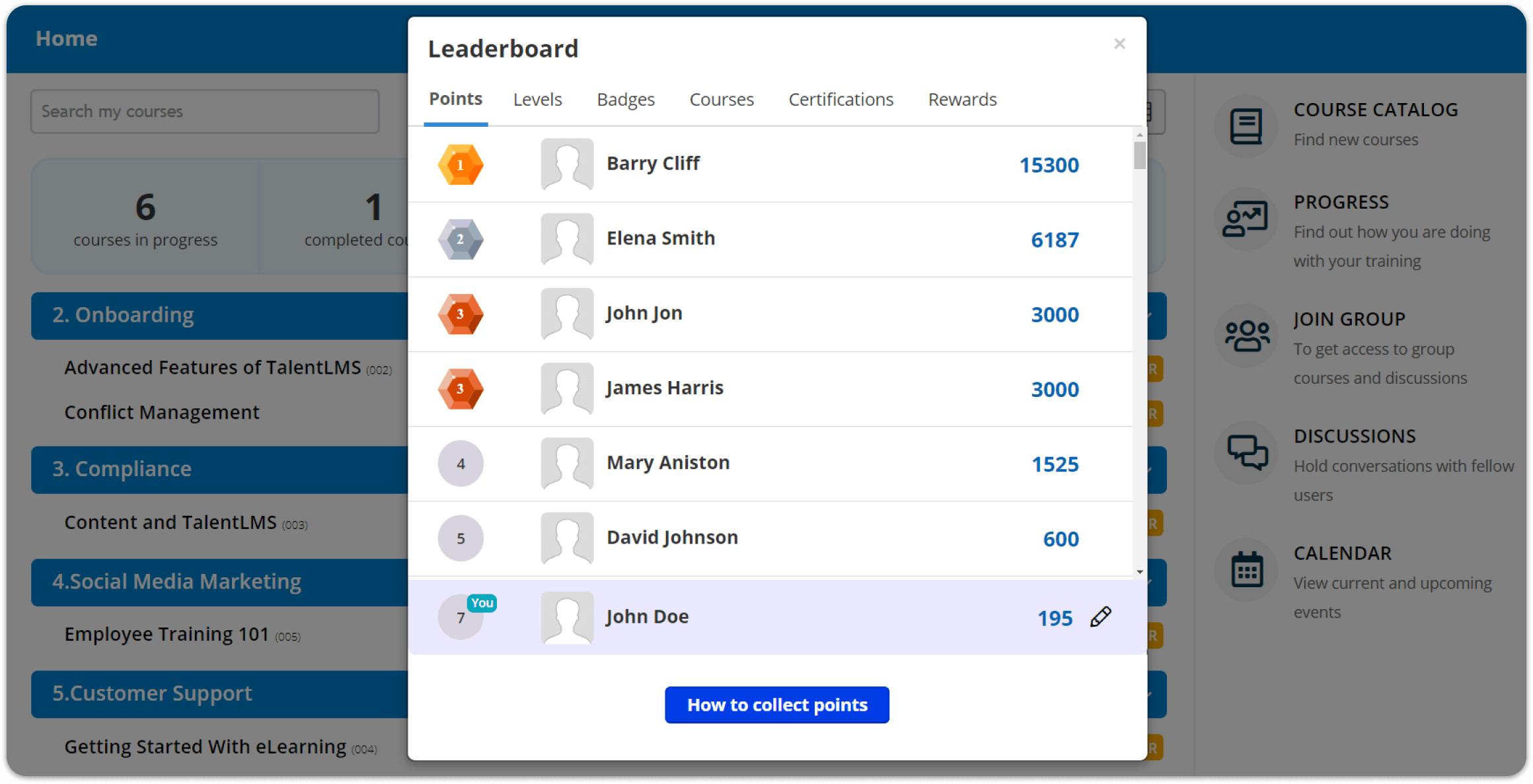This screenshot has height=784, width=1533.
Task: Click John Doe's avatar picture
Action: click(566, 618)
